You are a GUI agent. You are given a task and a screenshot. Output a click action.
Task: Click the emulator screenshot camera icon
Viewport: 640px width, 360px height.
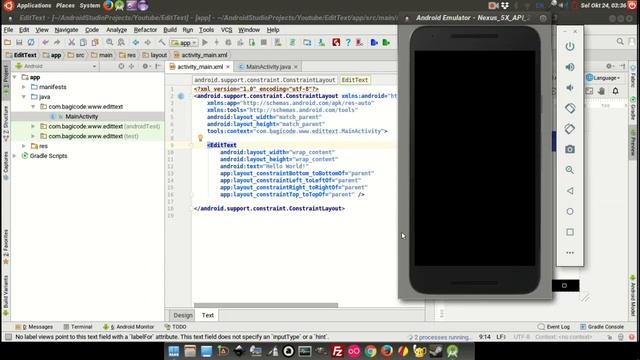point(570,149)
